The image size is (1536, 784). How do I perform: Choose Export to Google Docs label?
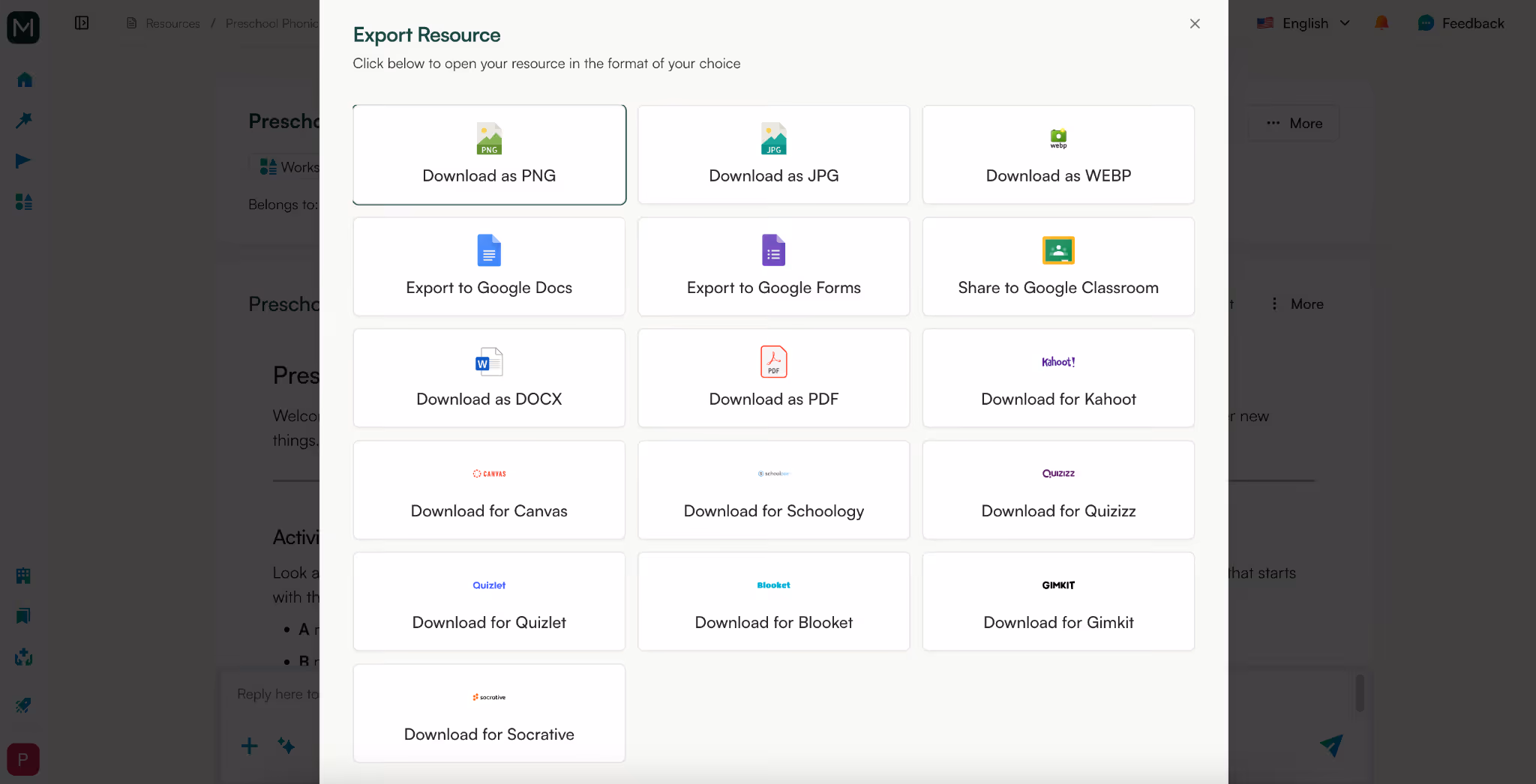point(489,288)
